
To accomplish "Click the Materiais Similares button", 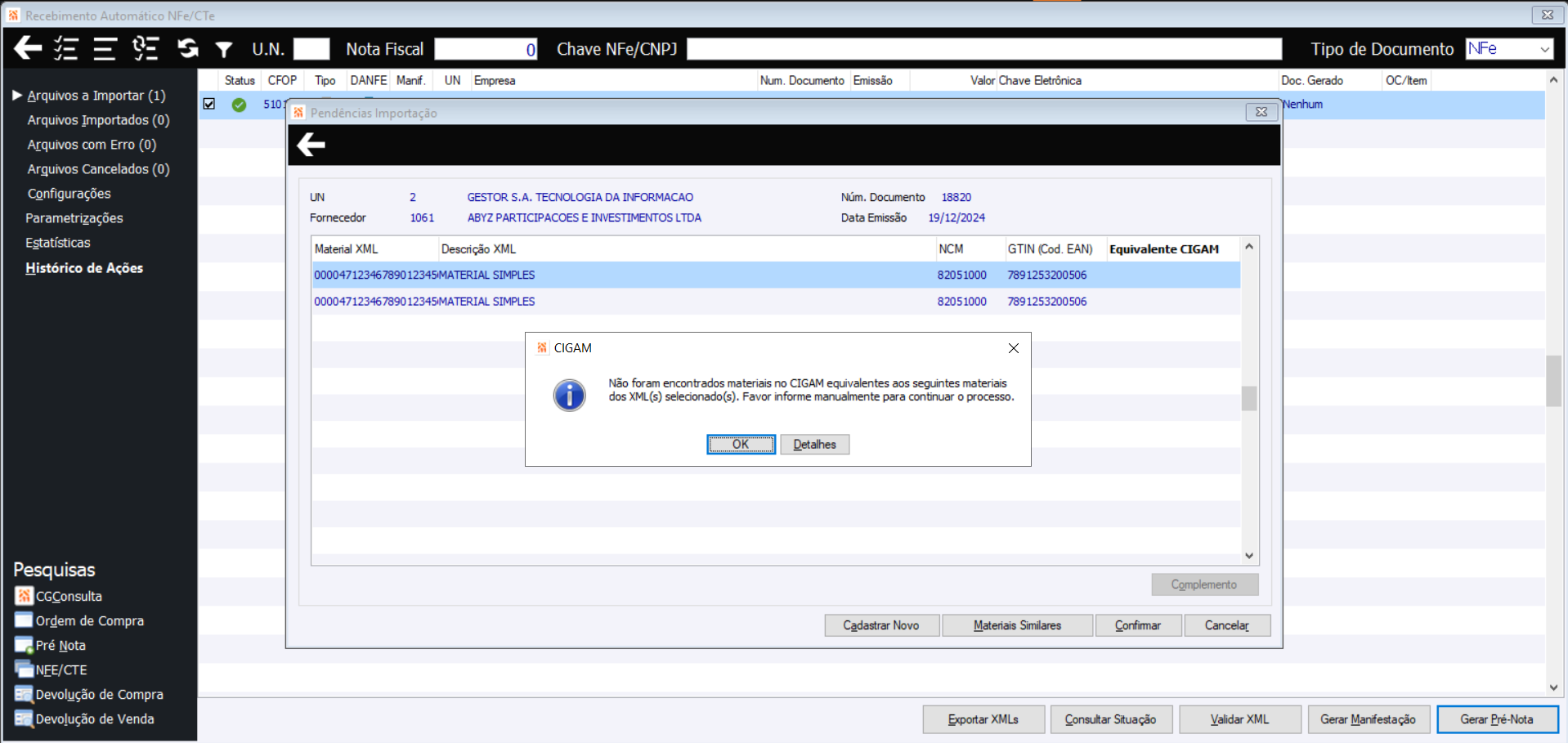I will click(1017, 625).
